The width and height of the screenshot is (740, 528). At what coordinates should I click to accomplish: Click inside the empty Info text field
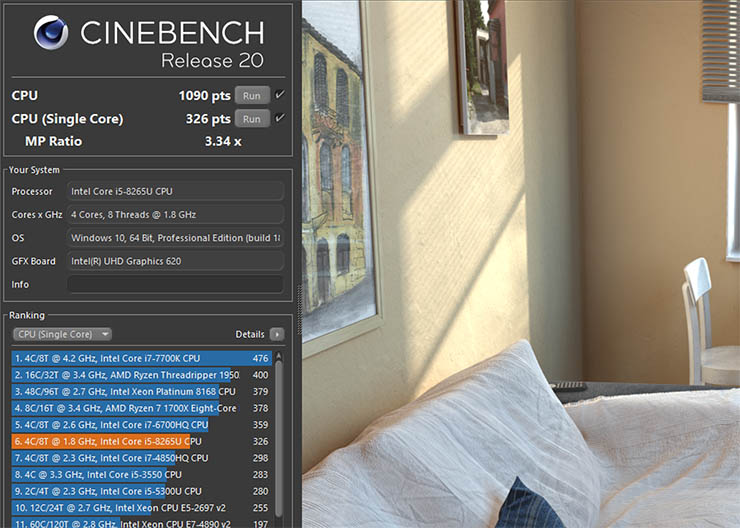click(175, 285)
